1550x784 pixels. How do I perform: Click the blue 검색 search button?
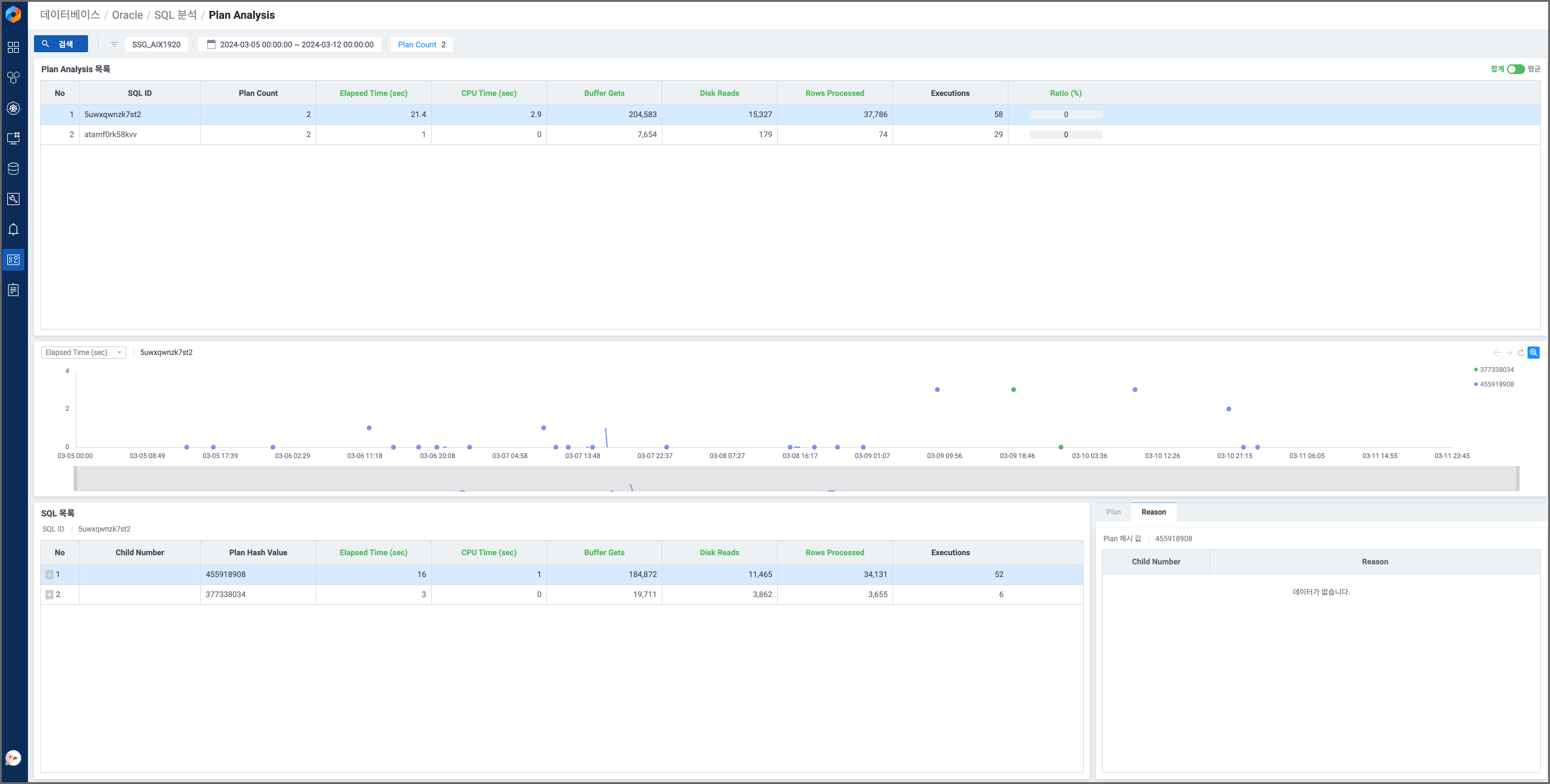[61, 44]
